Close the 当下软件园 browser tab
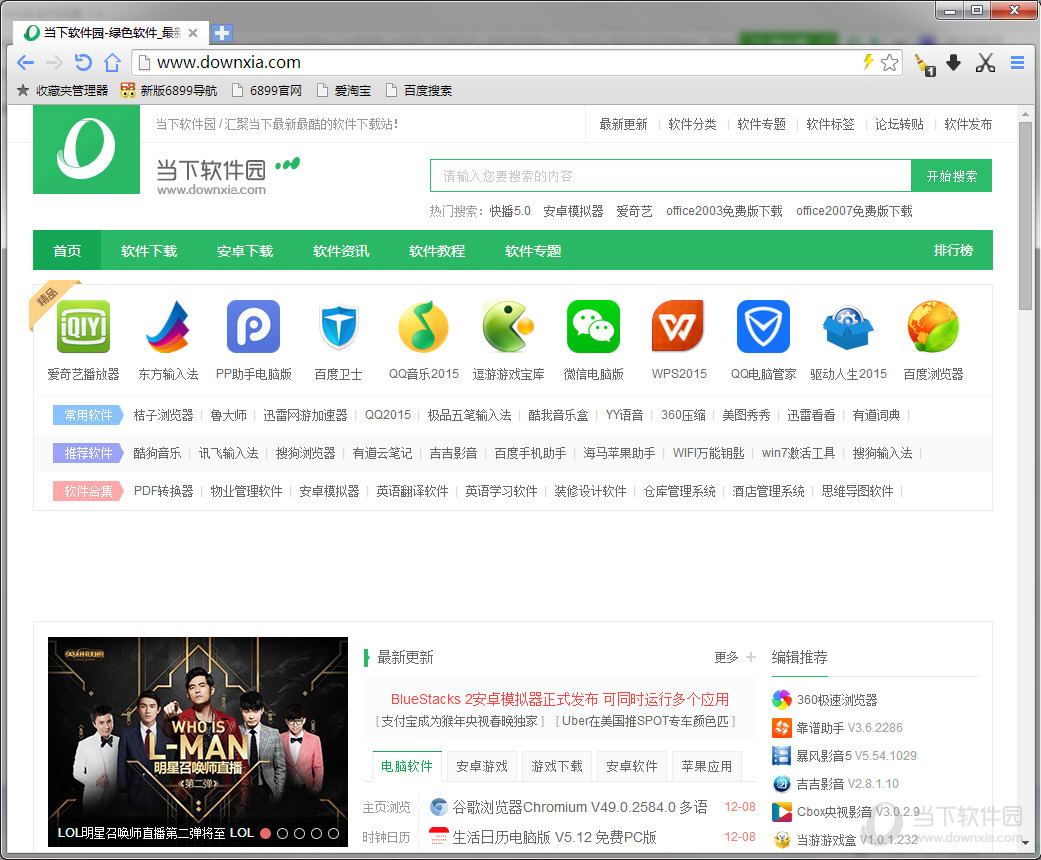Screen dimensions: 1041x860 [x=193, y=33]
